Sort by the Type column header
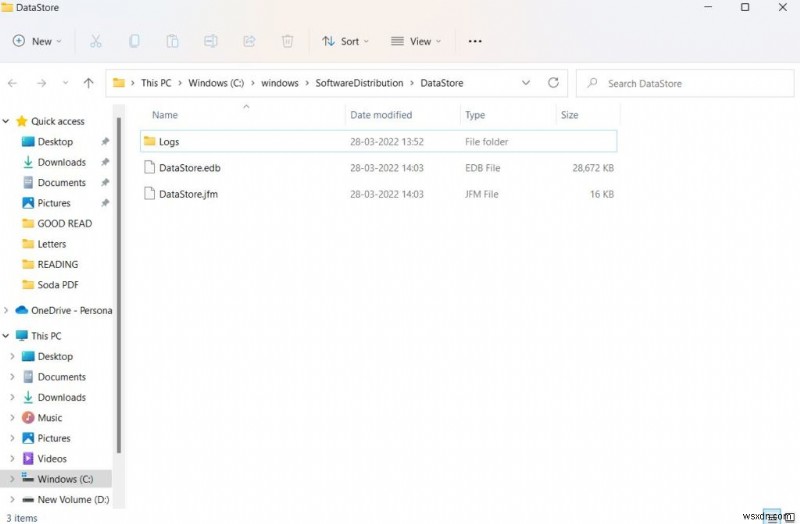 click(x=475, y=115)
